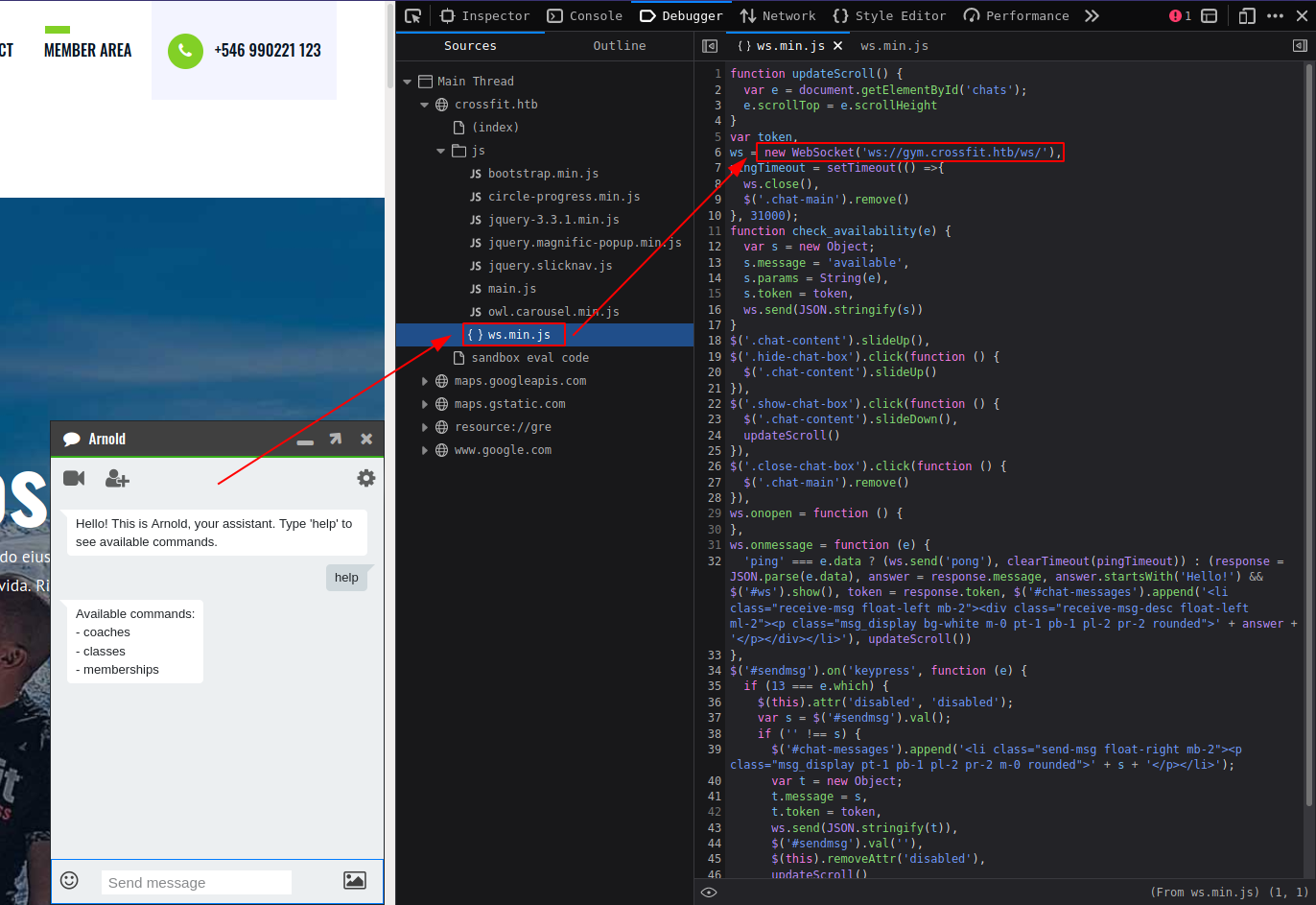Switch to the Network tab
The image size is (1316, 905).
coord(778,16)
